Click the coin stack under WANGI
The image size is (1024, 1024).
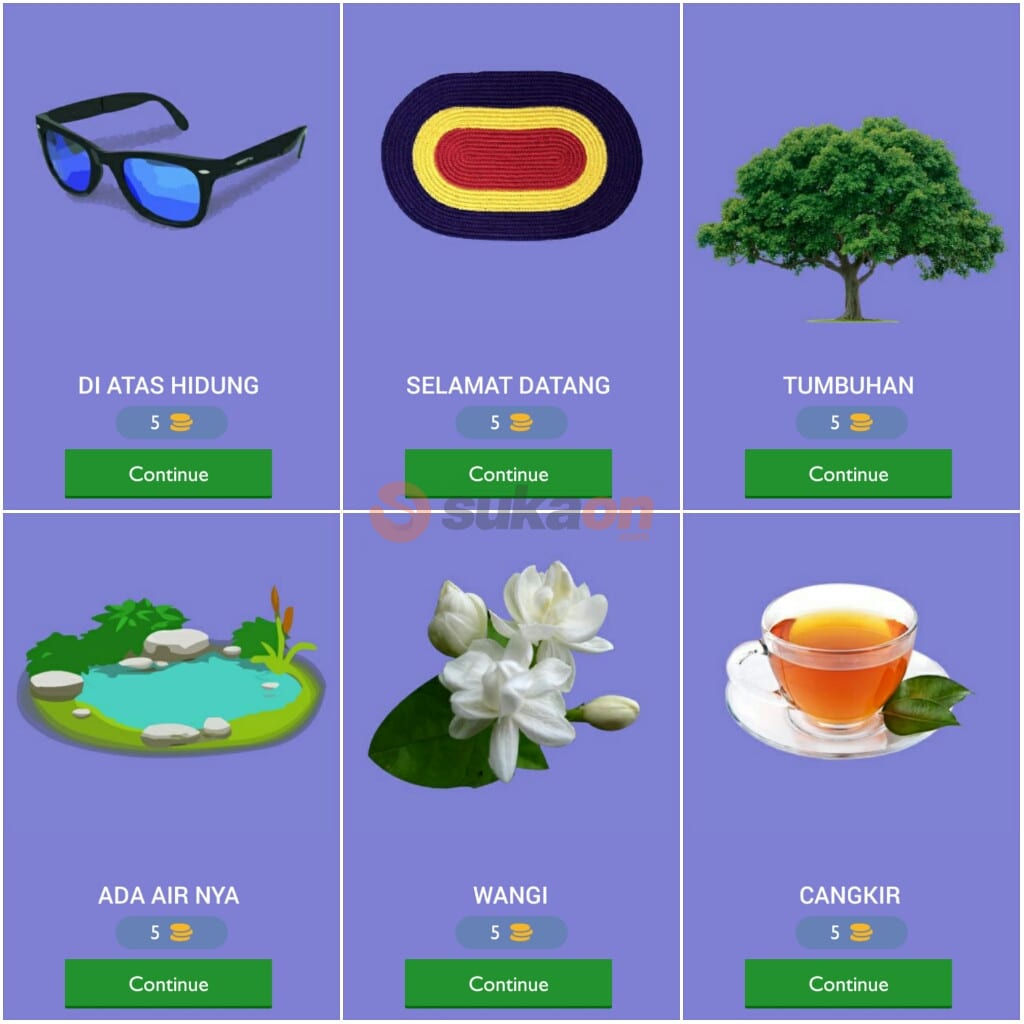(521, 933)
